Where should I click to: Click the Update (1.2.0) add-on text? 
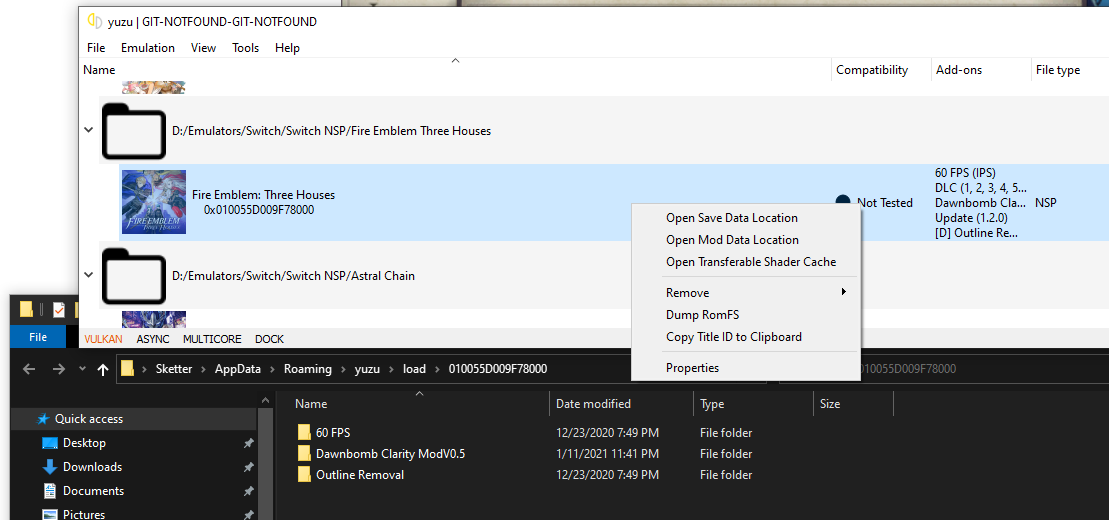click(971, 217)
